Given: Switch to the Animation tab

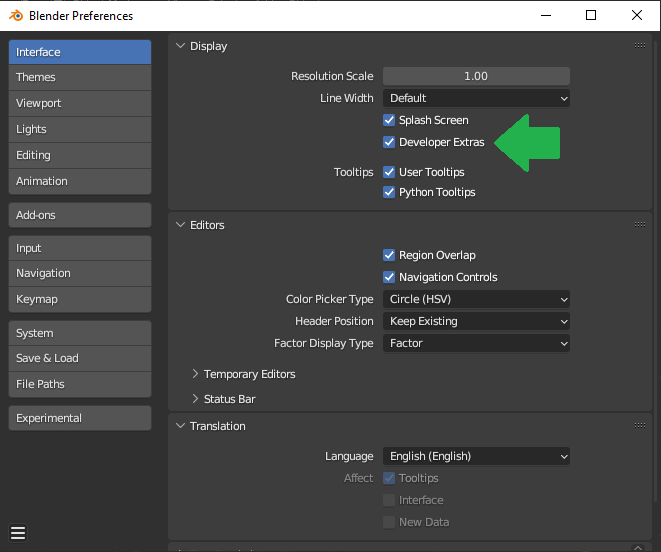Looking at the screenshot, I should point(80,181).
